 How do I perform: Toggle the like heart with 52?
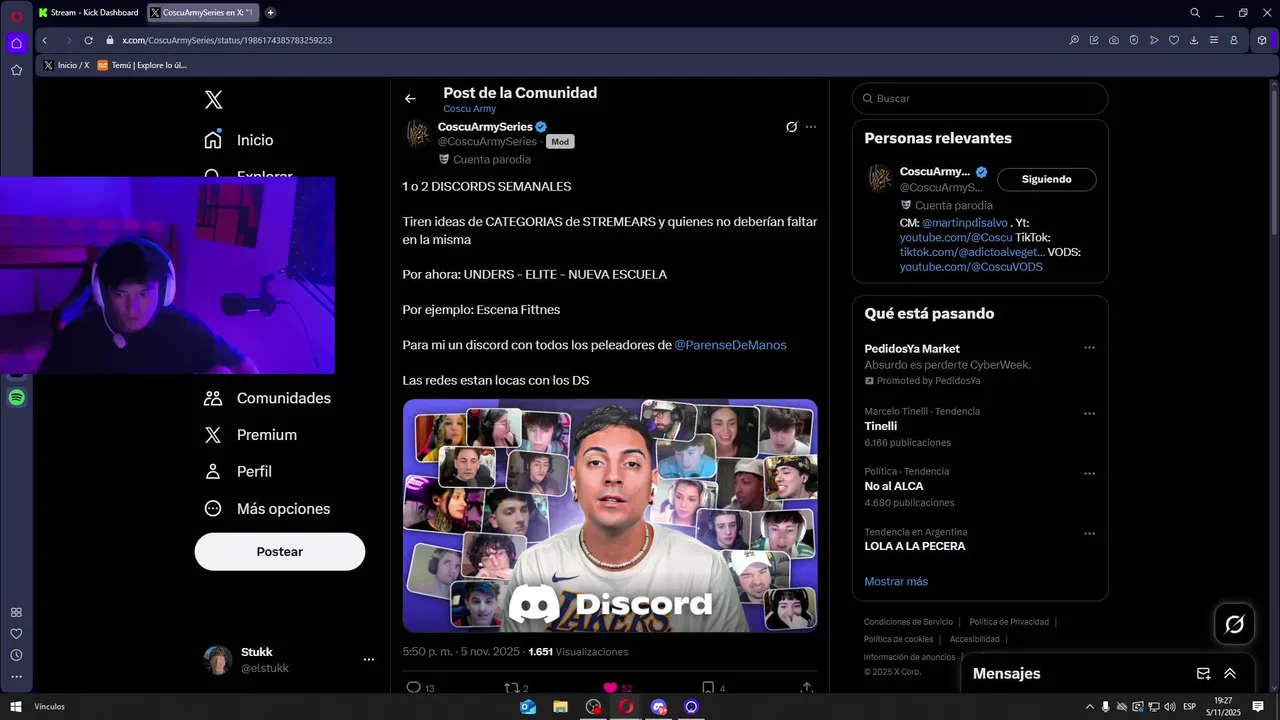[x=610, y=688]
